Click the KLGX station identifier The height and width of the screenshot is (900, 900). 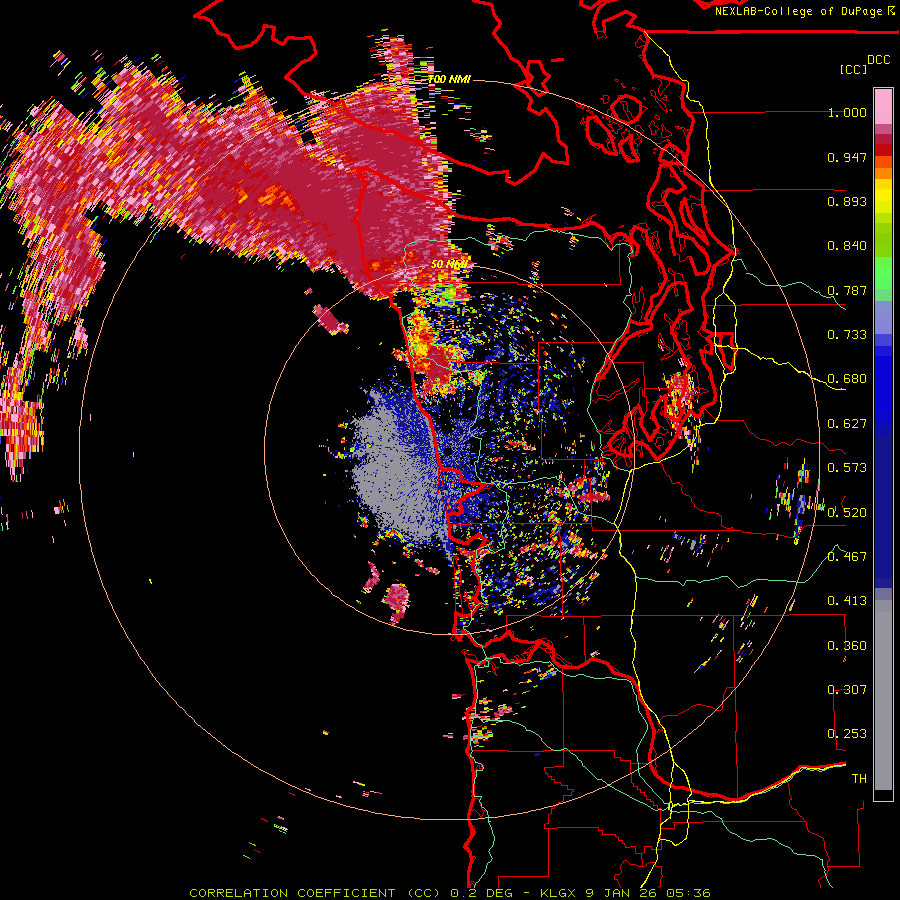coord(559,893)
